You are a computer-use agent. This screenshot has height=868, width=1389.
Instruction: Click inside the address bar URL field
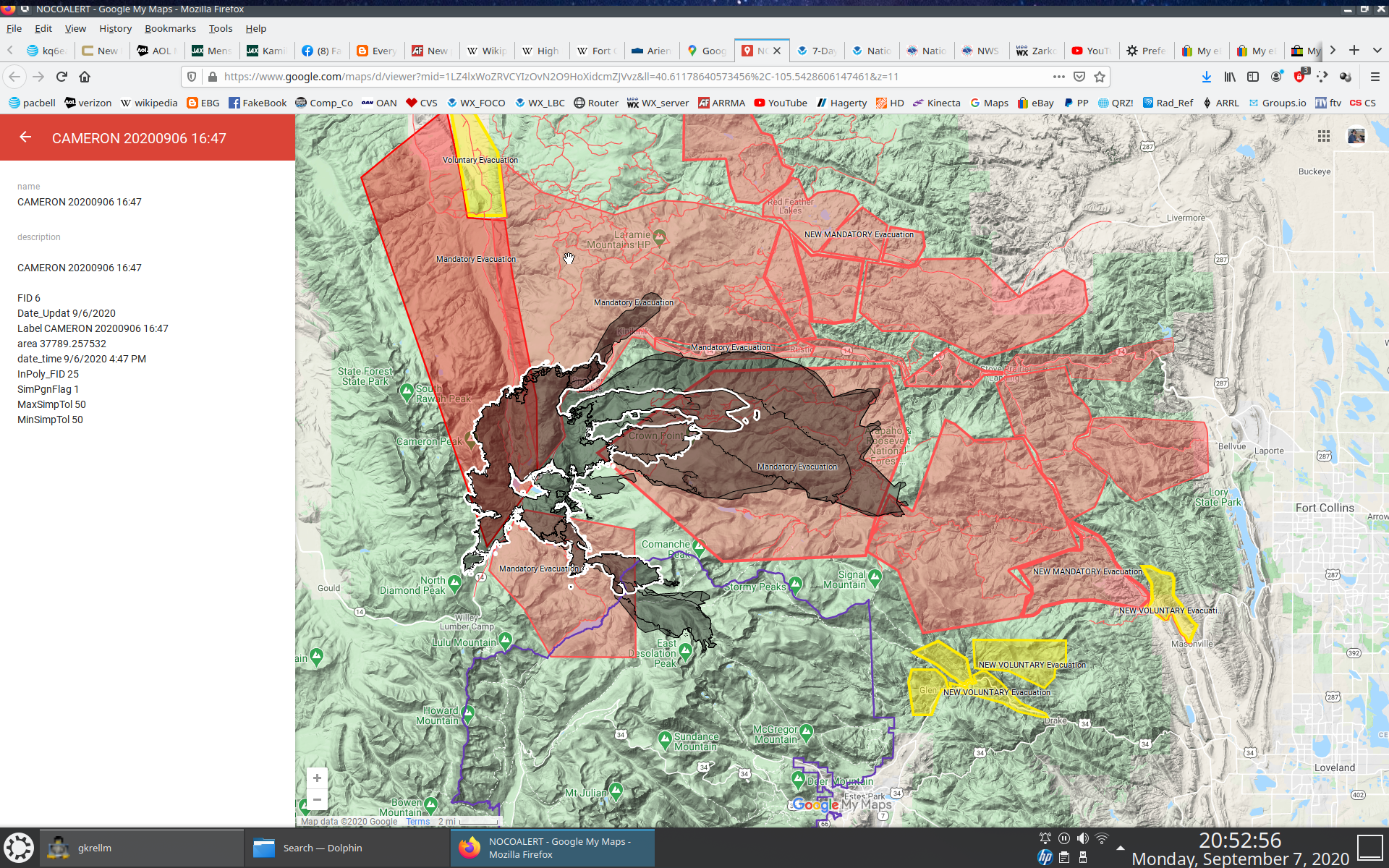[579, 77]
